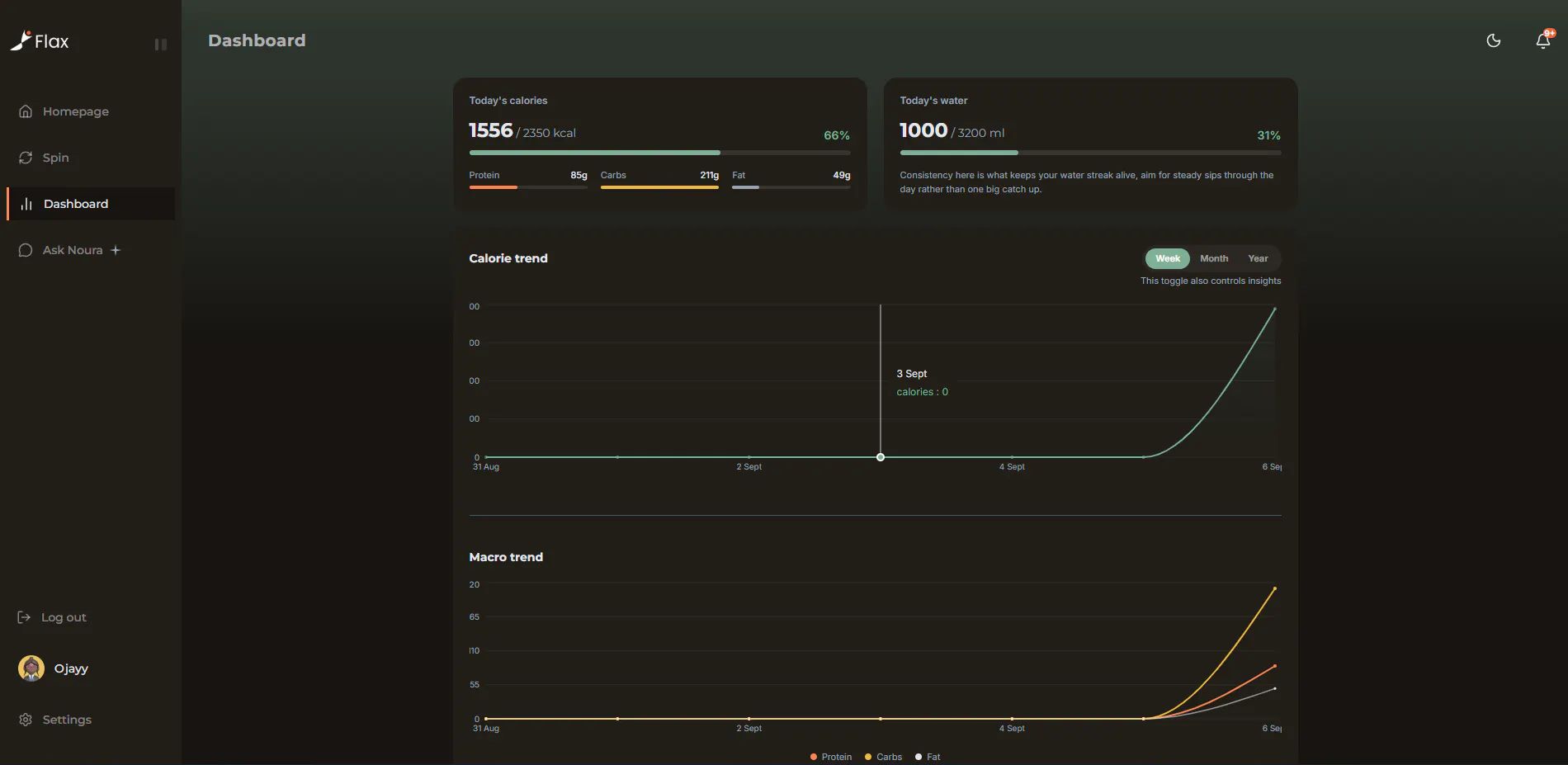Screen dimensions: 1568x765
Task: Click the 3 Sept data point on the calorie chart
Action: pos(881,457)
